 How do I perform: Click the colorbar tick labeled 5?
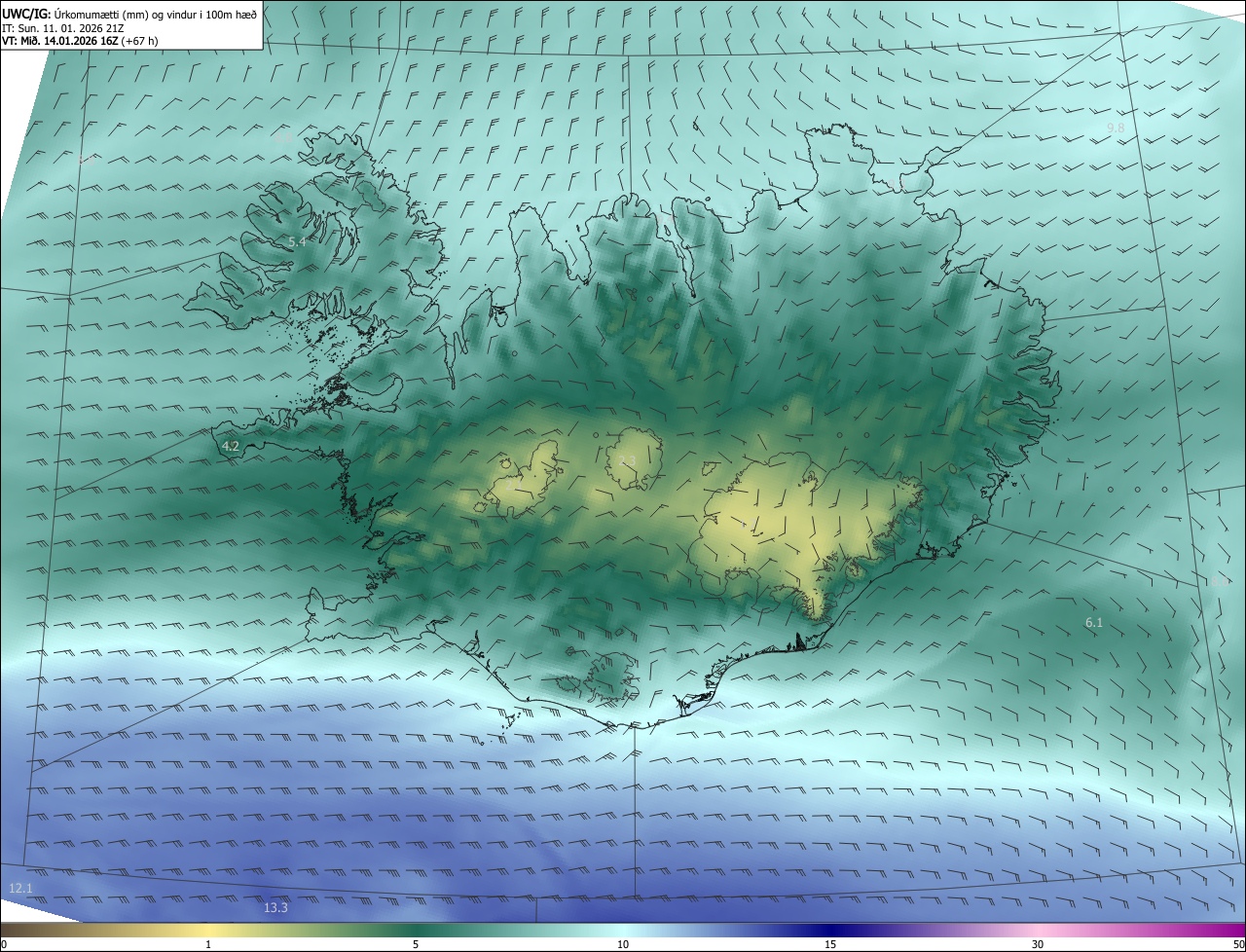click(x=416, y=944)
